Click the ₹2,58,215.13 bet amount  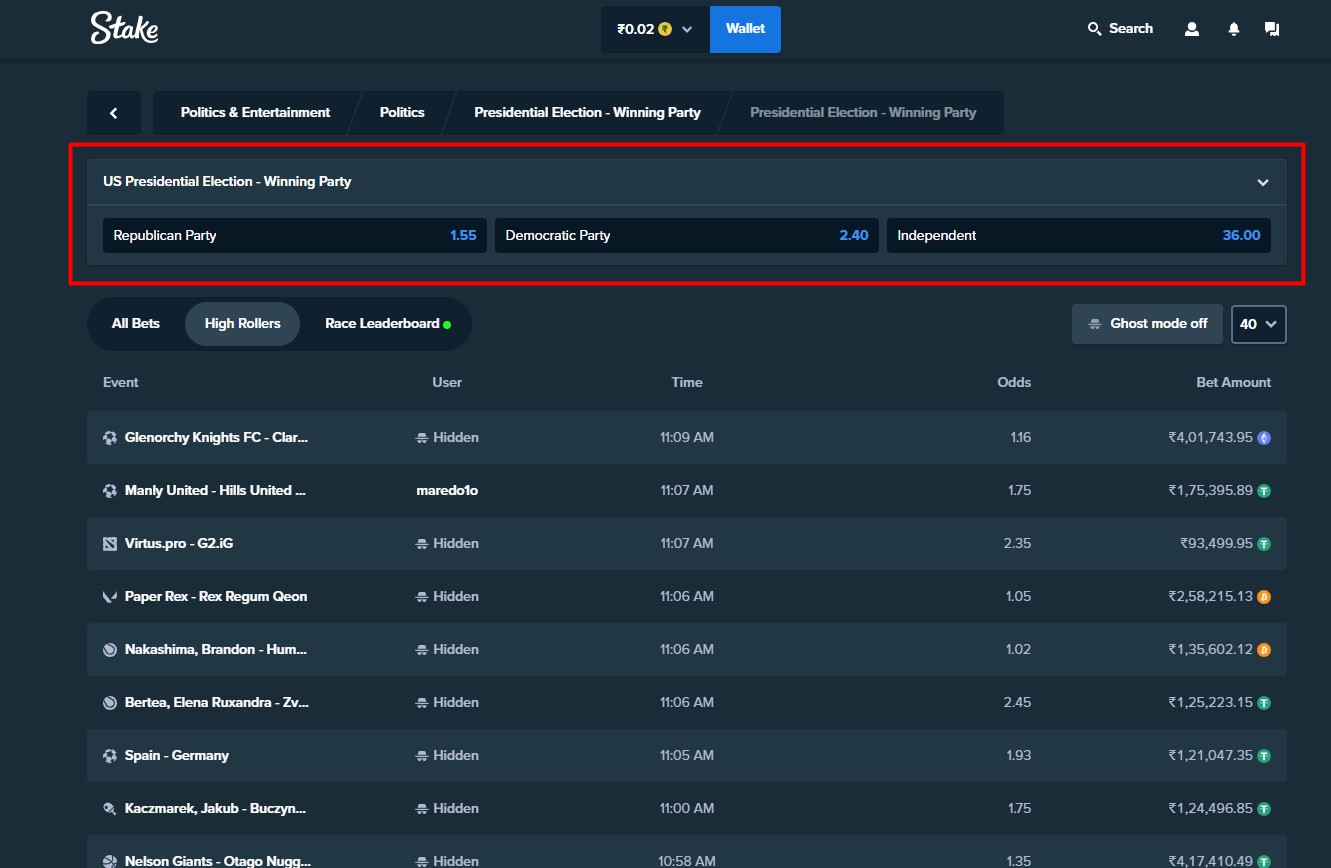pyautogui.click(x=1210, y=596)
